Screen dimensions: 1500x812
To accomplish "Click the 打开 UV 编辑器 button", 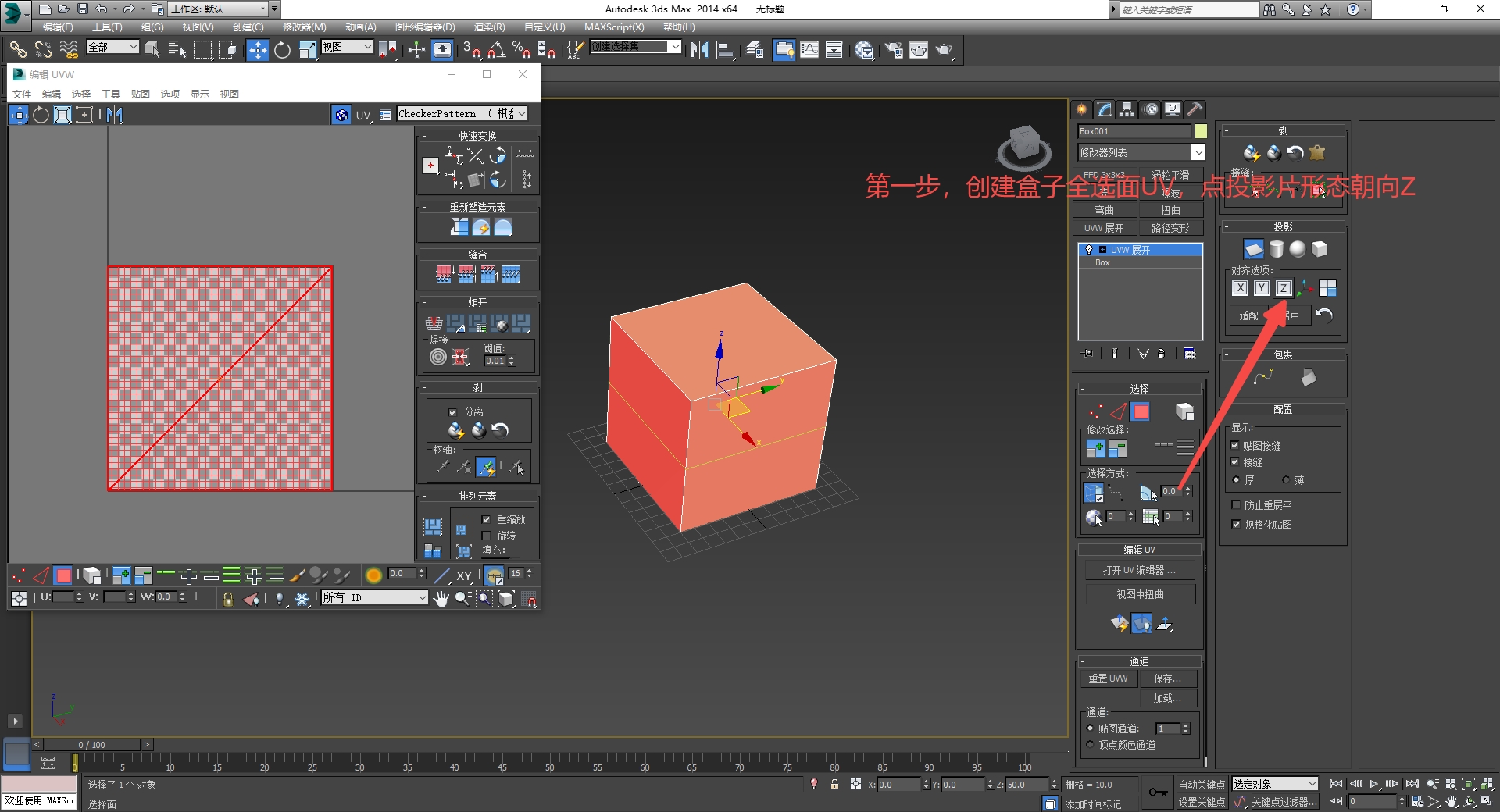I will tap(1140, 570).
